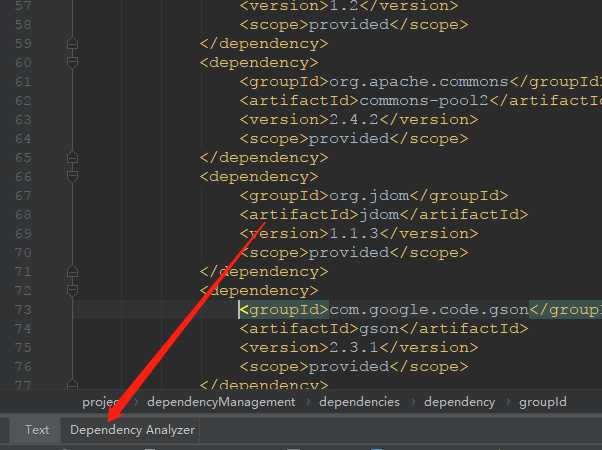Select the dependency breadcrumb
The height and width of the screenshot is (450, 602).
(x=459, y=402)
